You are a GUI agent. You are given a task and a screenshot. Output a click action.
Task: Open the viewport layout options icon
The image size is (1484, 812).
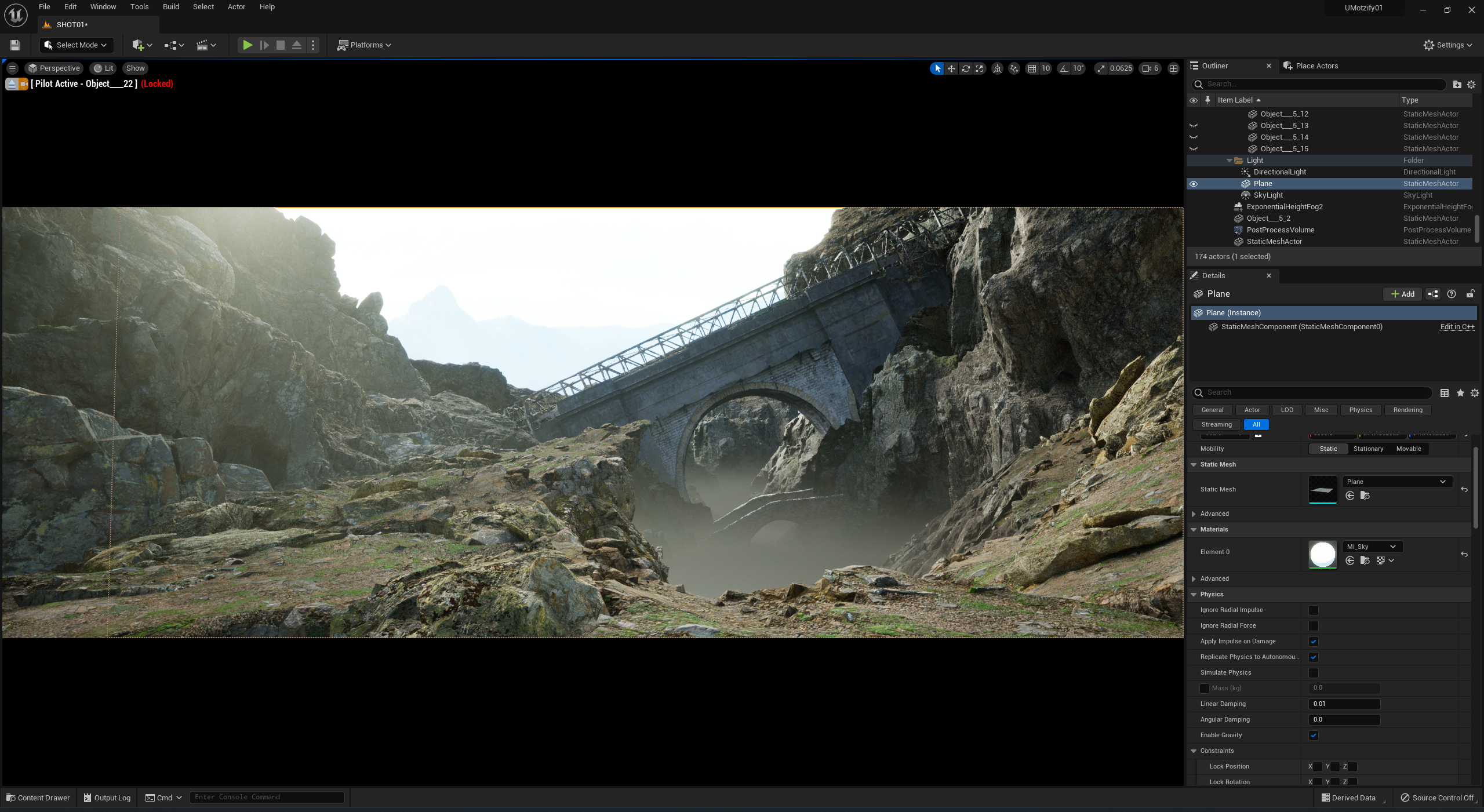pyautogui.click(x=1173, y=68)
